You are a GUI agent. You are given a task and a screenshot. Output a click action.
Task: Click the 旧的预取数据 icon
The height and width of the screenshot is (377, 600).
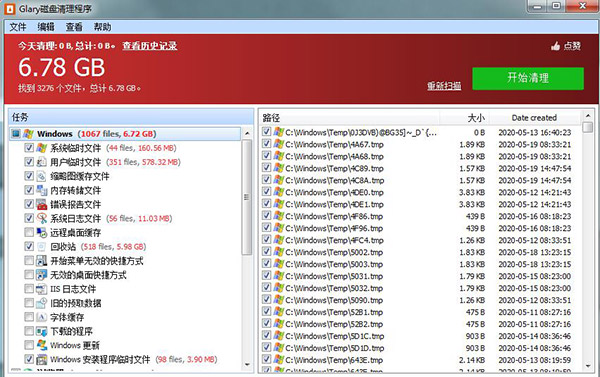(x=41, y=303)
